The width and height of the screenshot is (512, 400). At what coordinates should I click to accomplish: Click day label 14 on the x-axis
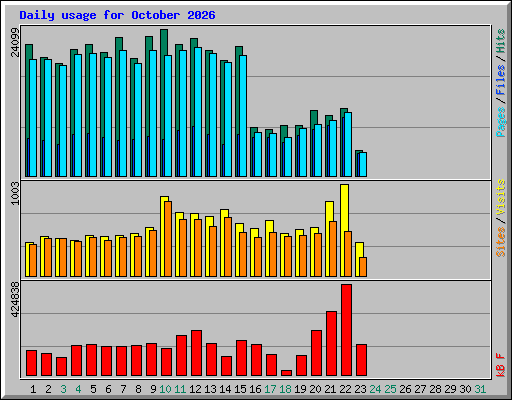pos(225,389)
